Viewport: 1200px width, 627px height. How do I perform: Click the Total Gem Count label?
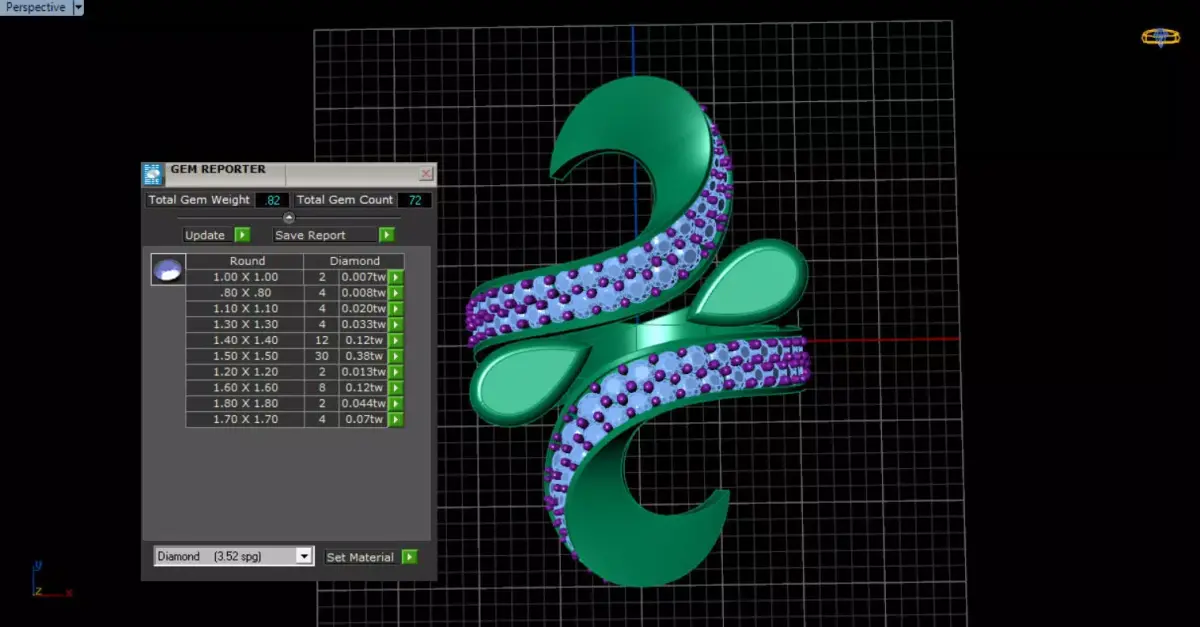(x=345, y=200)
